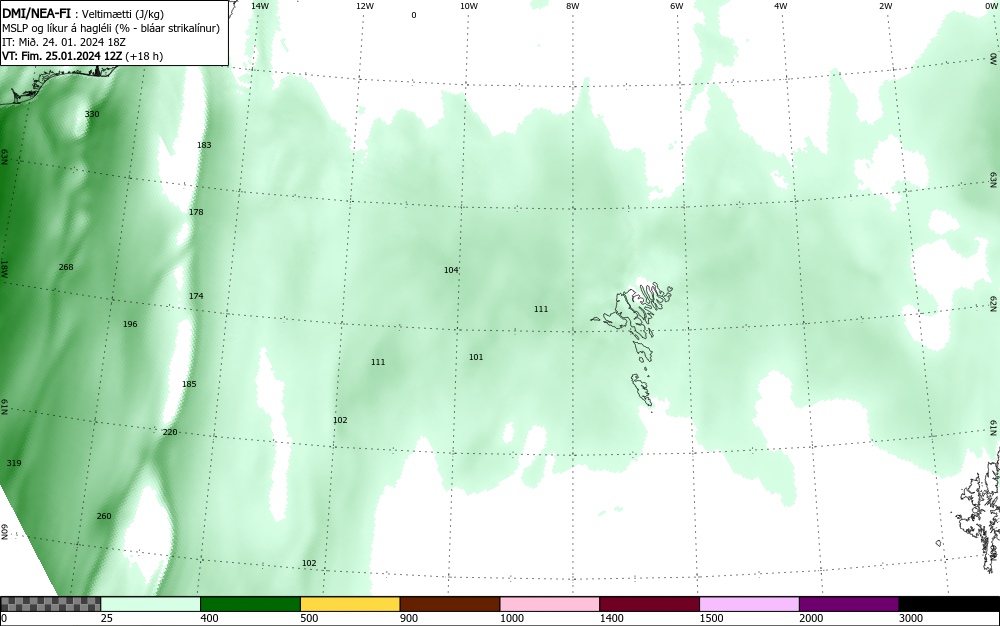Click the 268 value on the map
1000x626 pixels.
pos(66,267)
